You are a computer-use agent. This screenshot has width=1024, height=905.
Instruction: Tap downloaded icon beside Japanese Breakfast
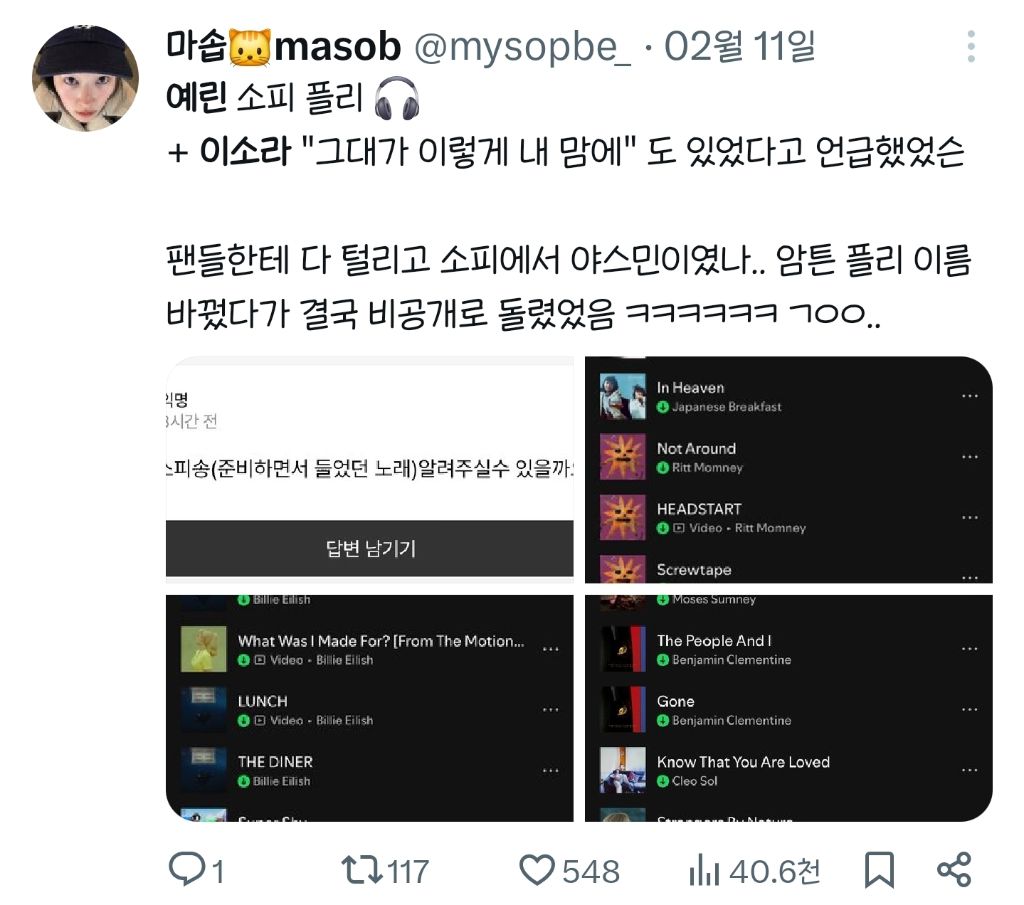pos(663,407)
